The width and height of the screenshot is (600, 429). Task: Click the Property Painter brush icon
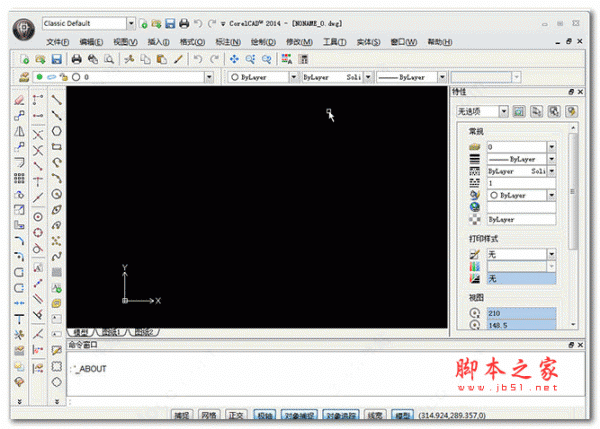click(x=178, y=59)
